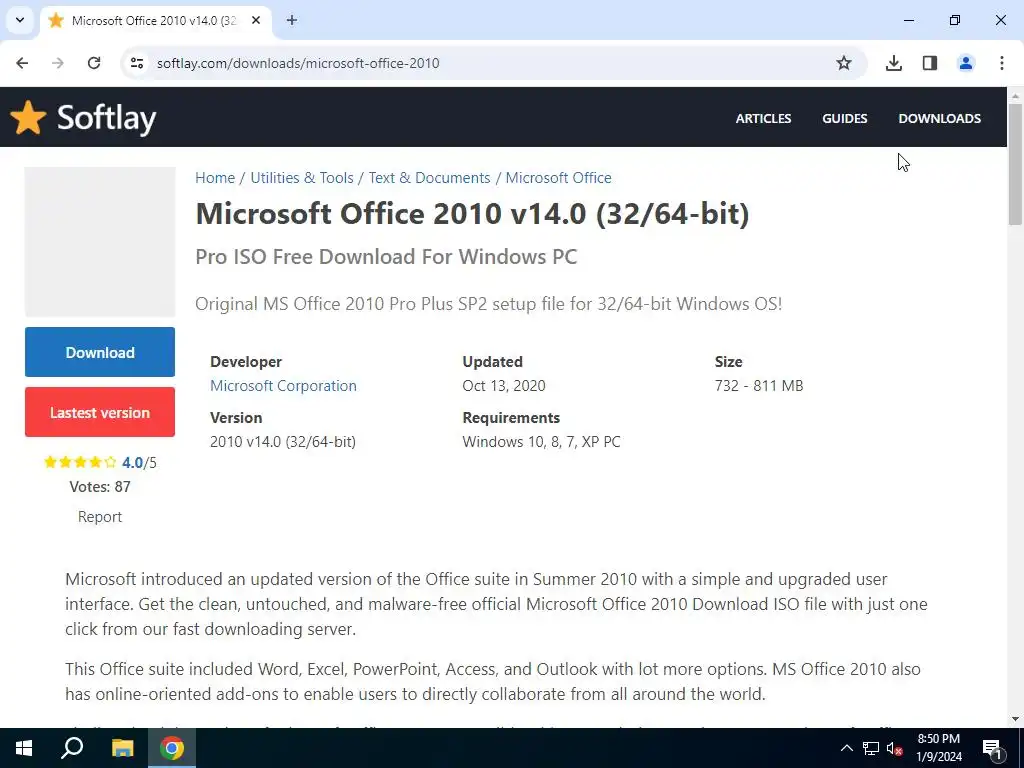Reload the Softlay page

pos(94,63)
